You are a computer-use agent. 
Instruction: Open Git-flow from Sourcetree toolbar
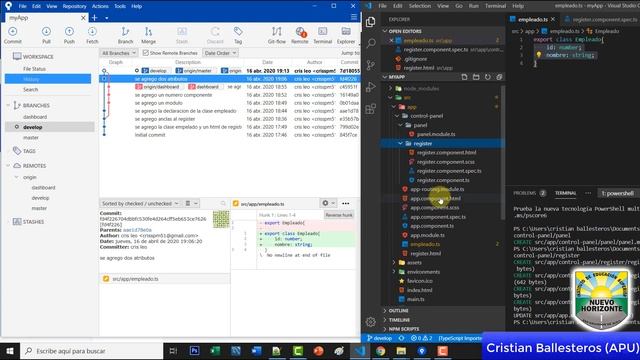[277, 35]
